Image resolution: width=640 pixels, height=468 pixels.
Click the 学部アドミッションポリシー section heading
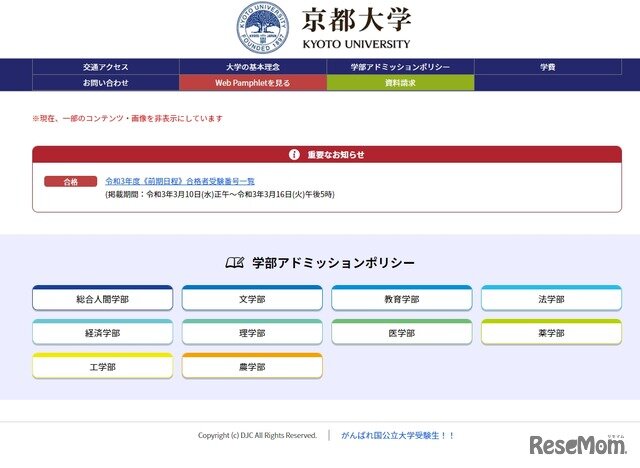point(333,263)
